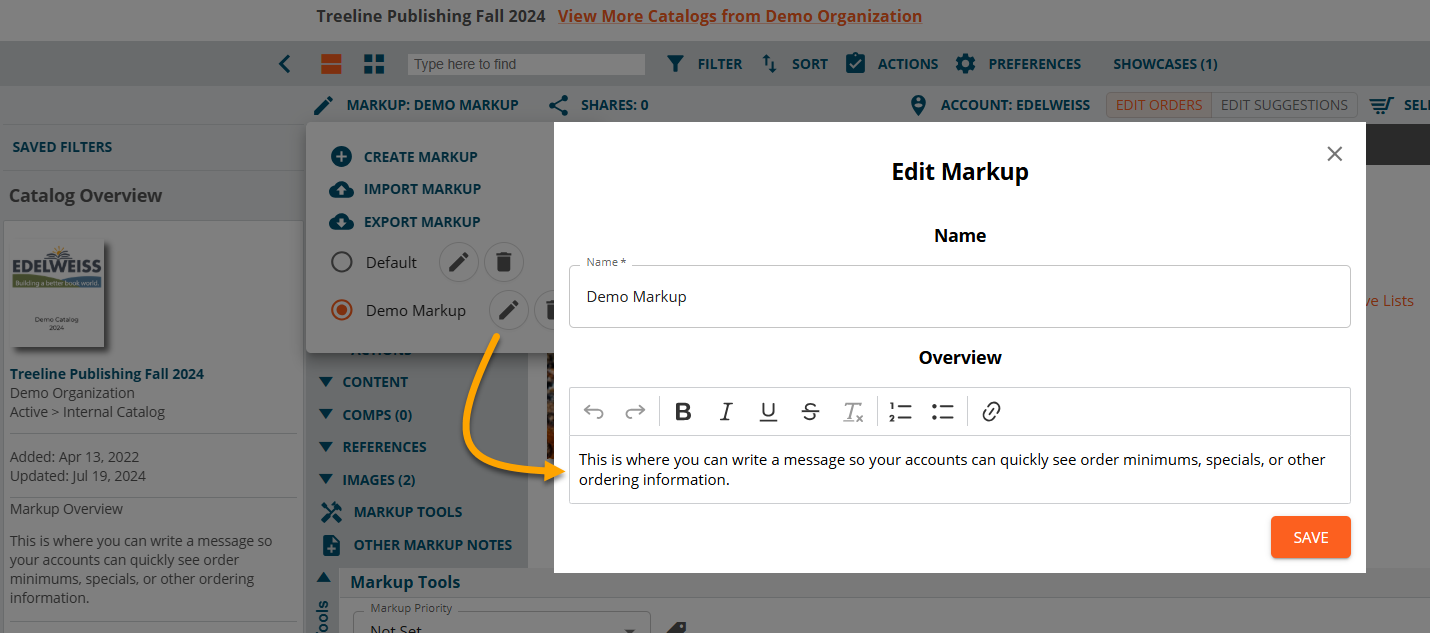
Task: Click in the Overview message text area
Action: coord(960,469)
